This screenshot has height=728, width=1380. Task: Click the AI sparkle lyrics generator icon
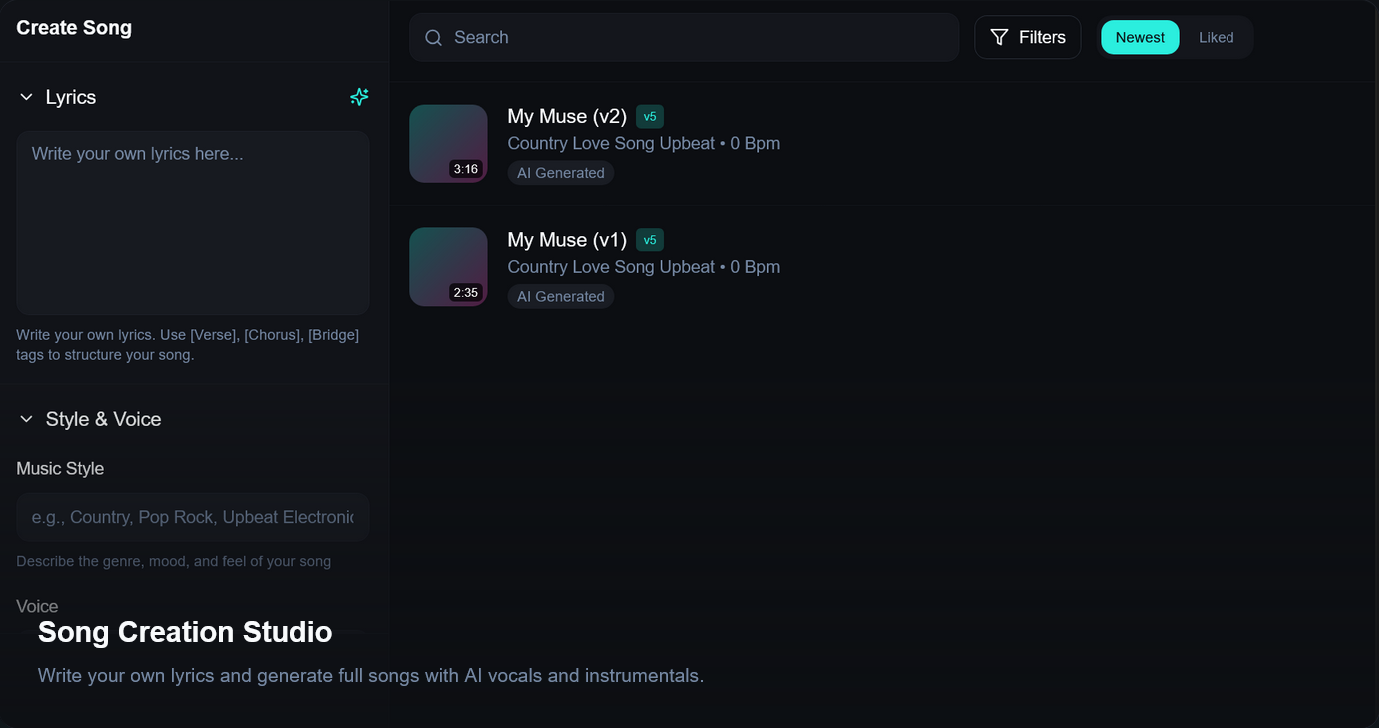(x=359, y=97)
